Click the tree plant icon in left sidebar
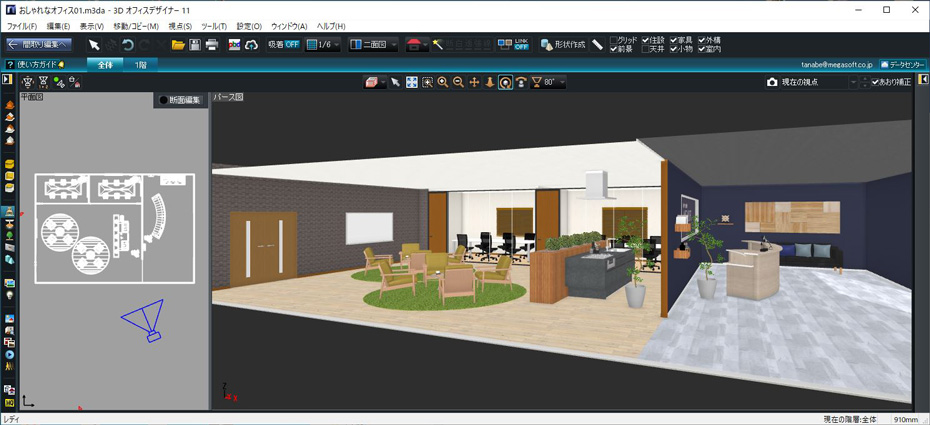Viewport: 930px width, 425px height. (x=9, y=235)
